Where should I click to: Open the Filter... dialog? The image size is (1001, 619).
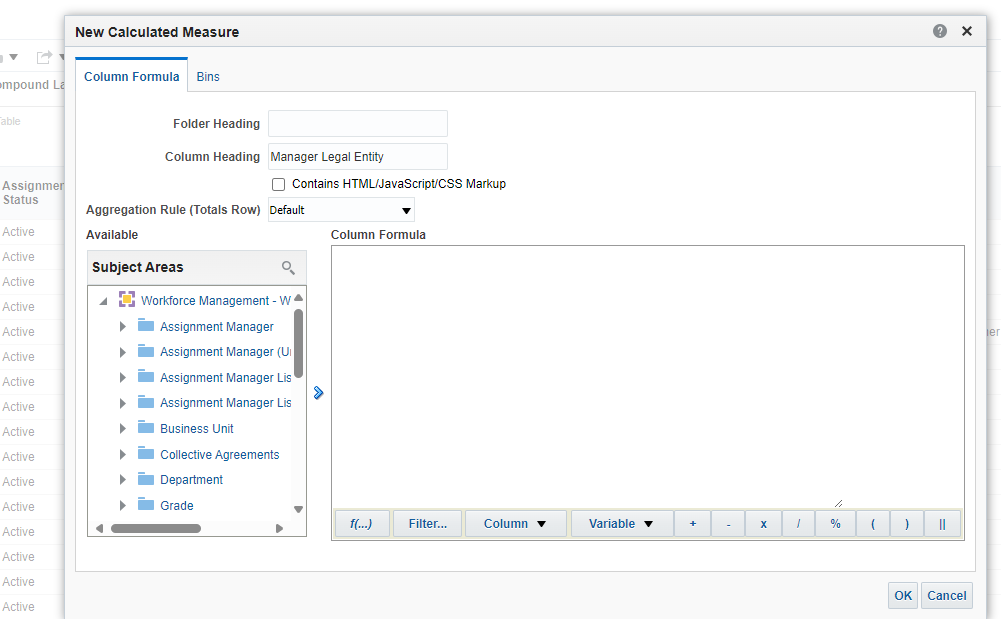(427, 523)
